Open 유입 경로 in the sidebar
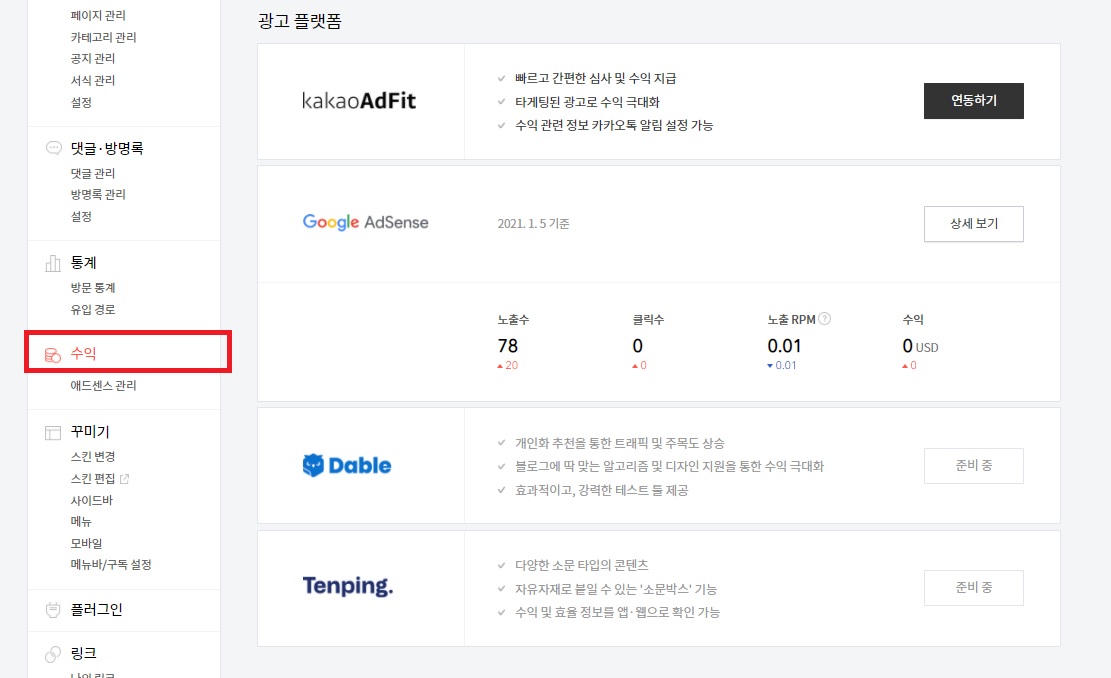This screenshot has width=1111, height=678. pos(93,310)
